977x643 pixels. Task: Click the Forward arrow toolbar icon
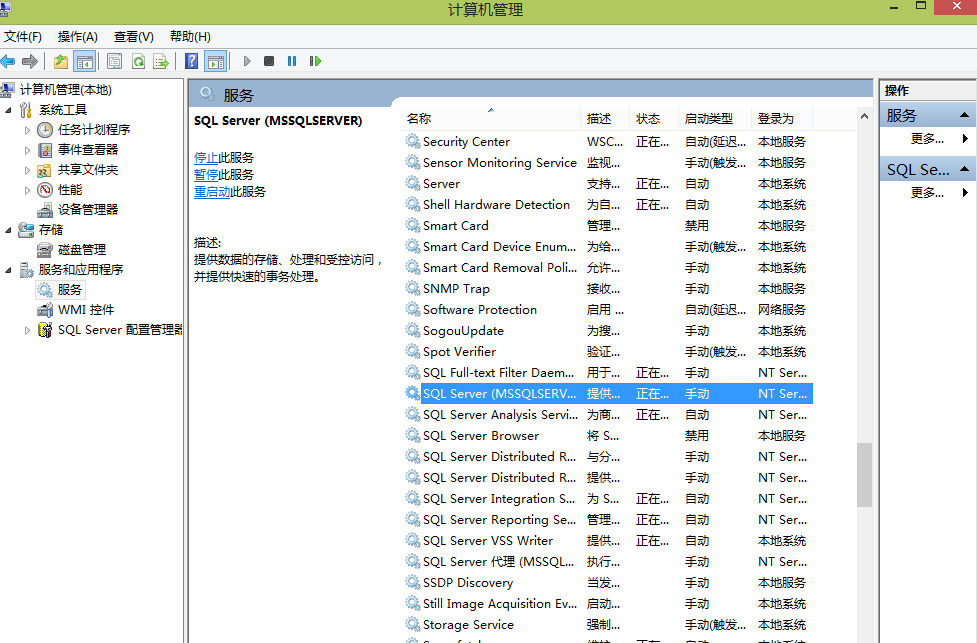(29, 61)
